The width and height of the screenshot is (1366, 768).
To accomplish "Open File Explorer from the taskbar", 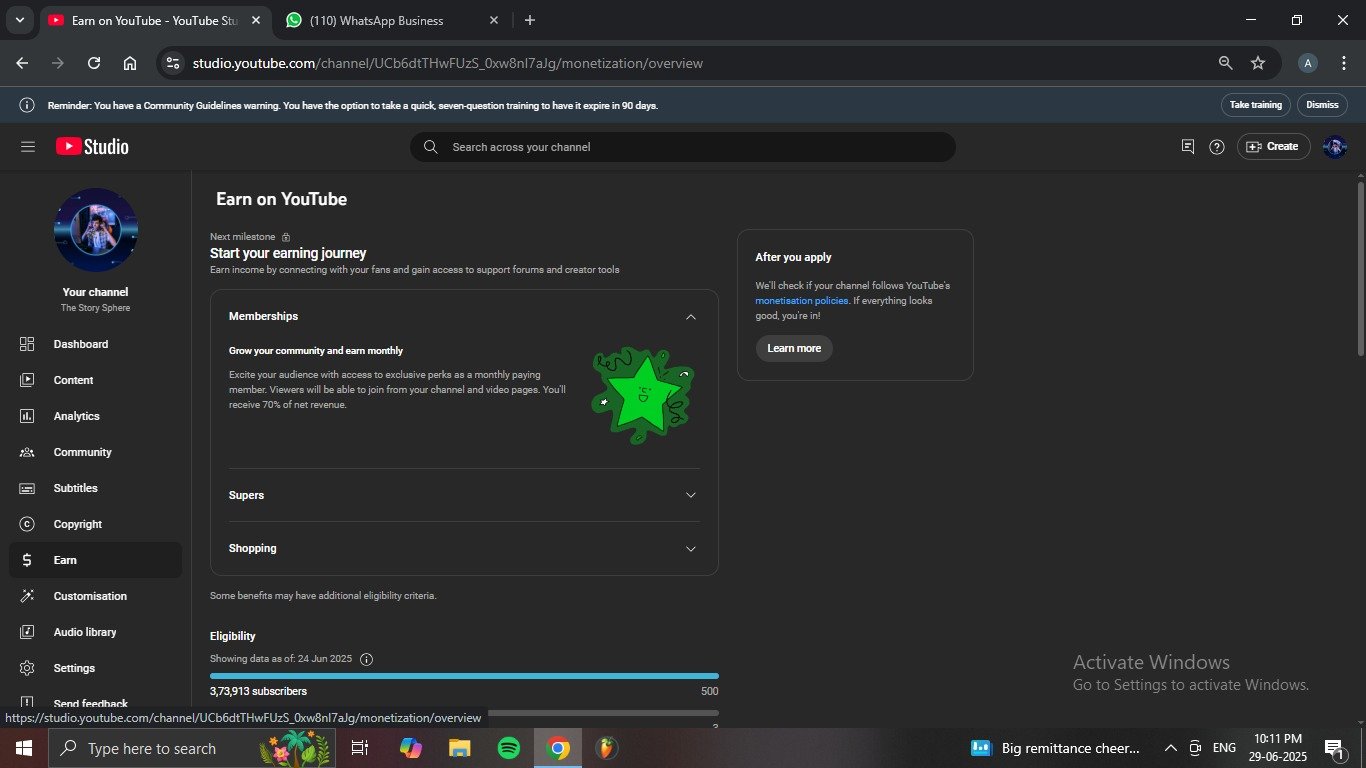I will [459, 748].
